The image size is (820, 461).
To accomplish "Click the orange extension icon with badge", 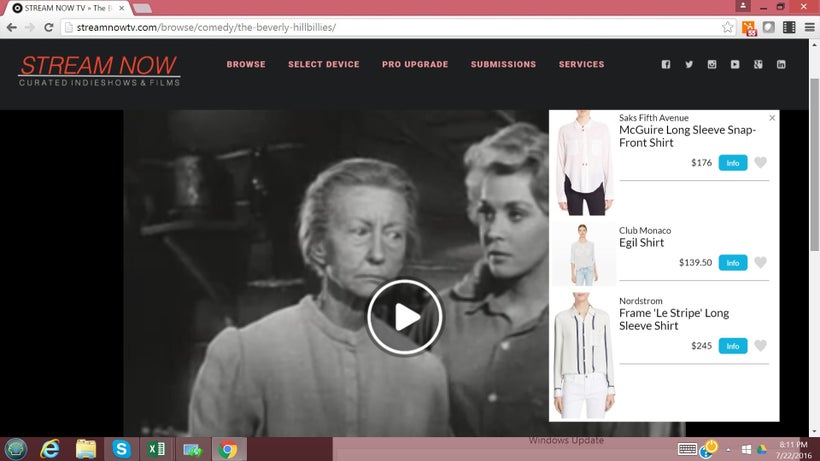I will tap(749, 28).
